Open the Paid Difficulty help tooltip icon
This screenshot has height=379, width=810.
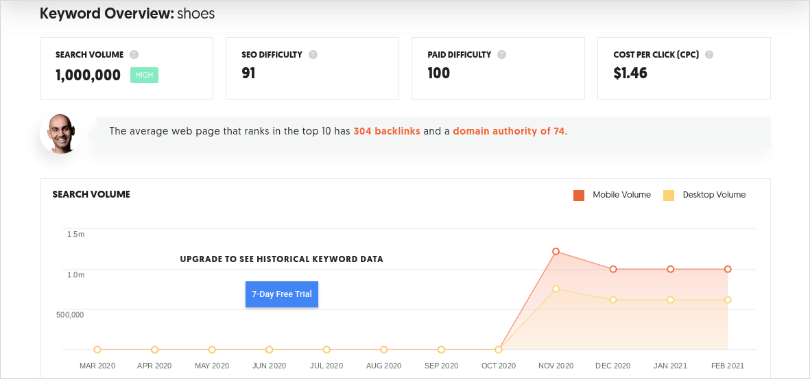click(x=502, y=54)
